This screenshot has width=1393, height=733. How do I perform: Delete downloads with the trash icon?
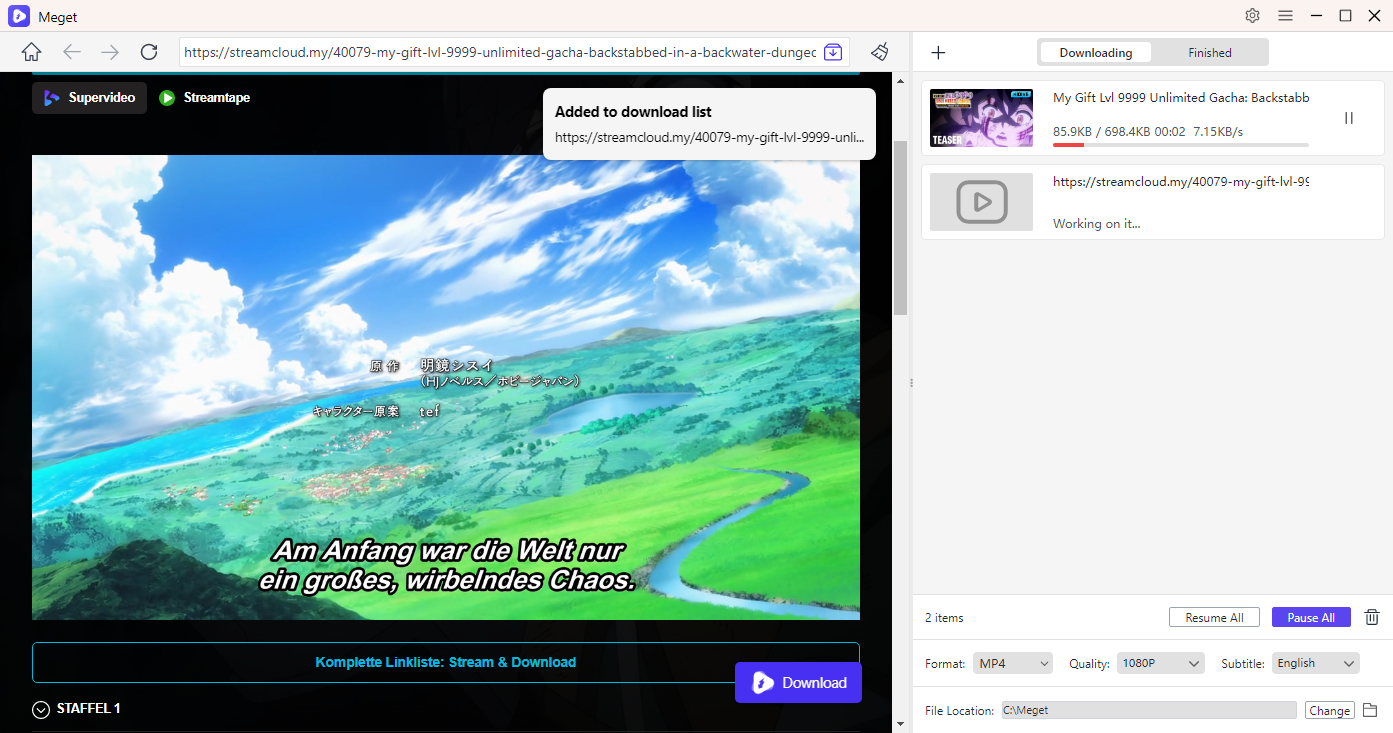click(x=1371, y=617)
